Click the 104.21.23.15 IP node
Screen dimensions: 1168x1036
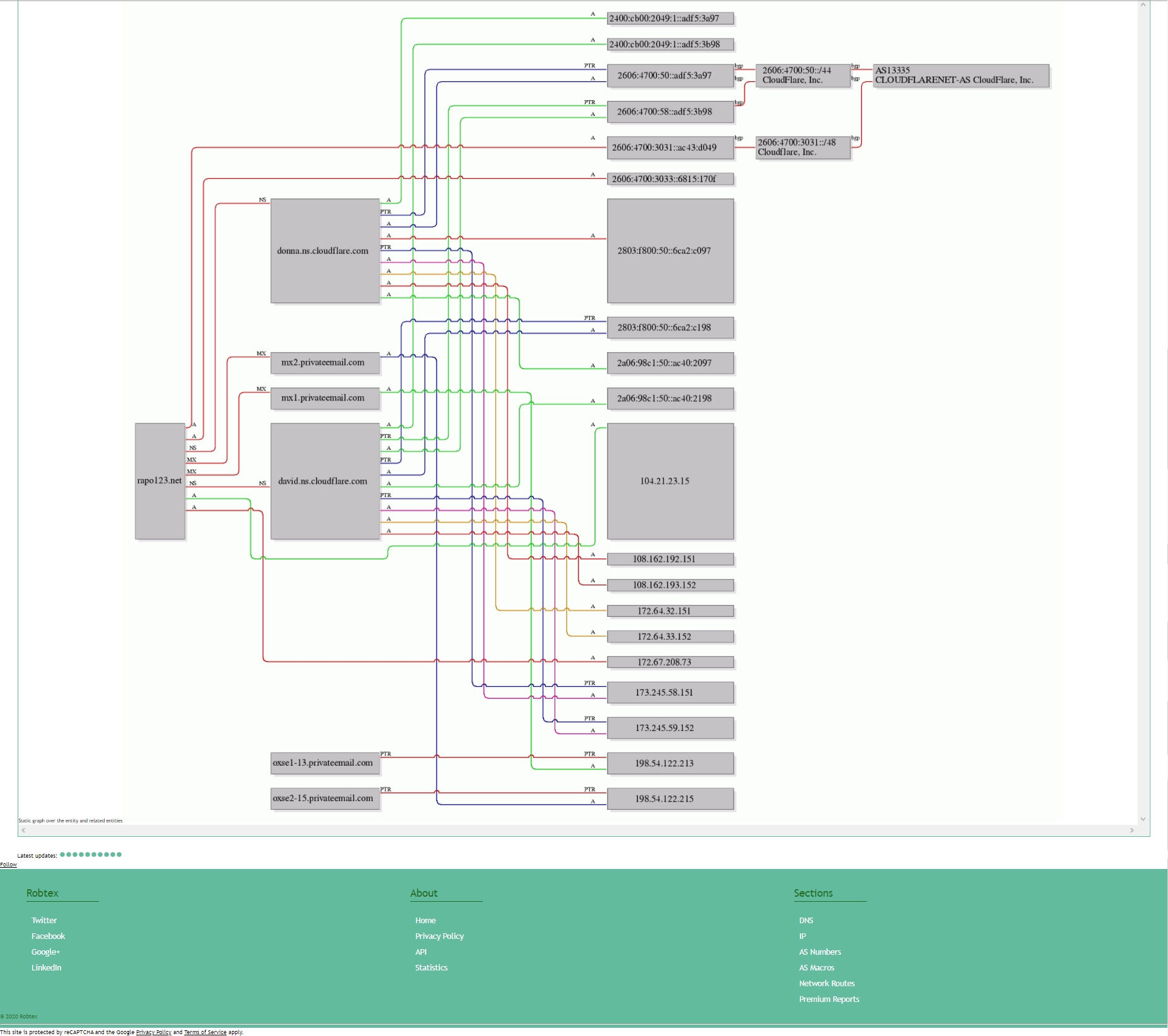point(671,481)
